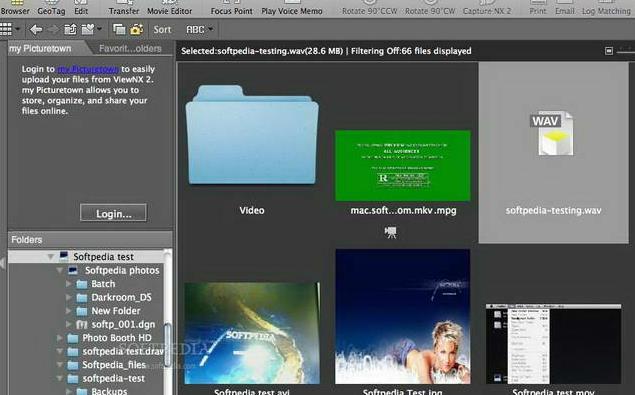Screen dimensions: 635x395
Task: Expand the Batch folder node
Action: 69,284
